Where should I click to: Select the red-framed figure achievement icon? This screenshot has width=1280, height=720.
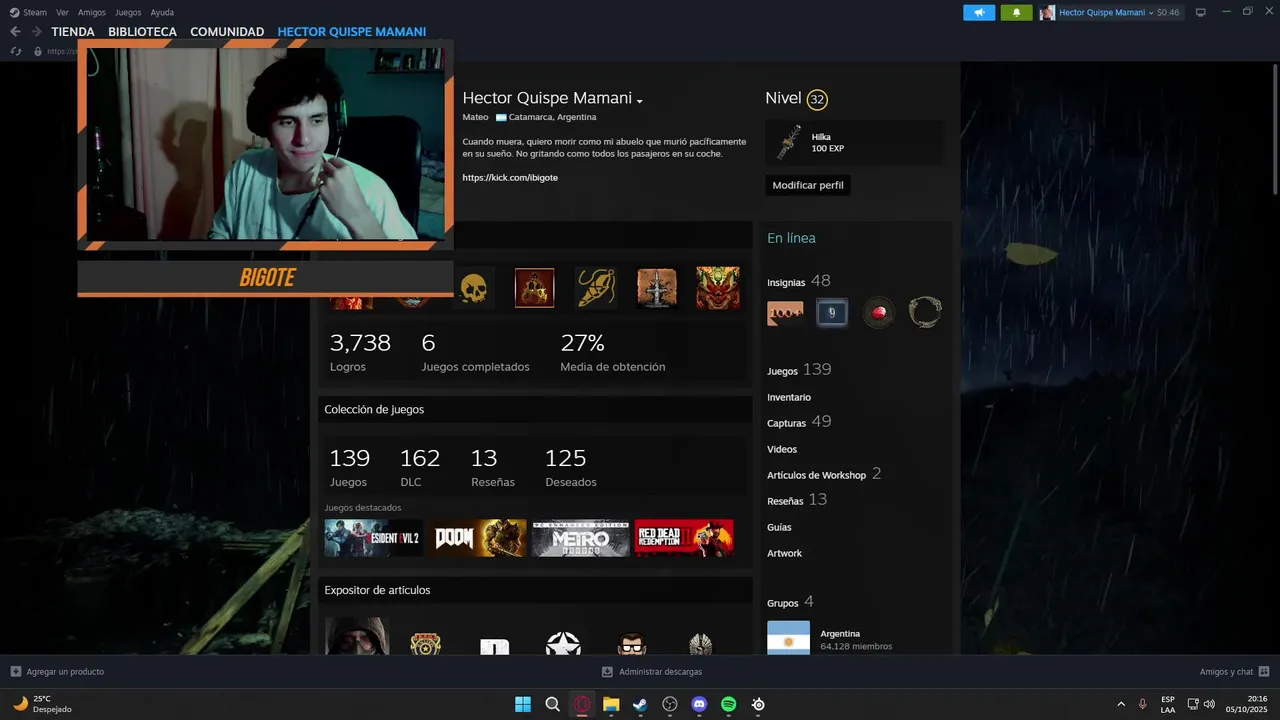(534, 288)
